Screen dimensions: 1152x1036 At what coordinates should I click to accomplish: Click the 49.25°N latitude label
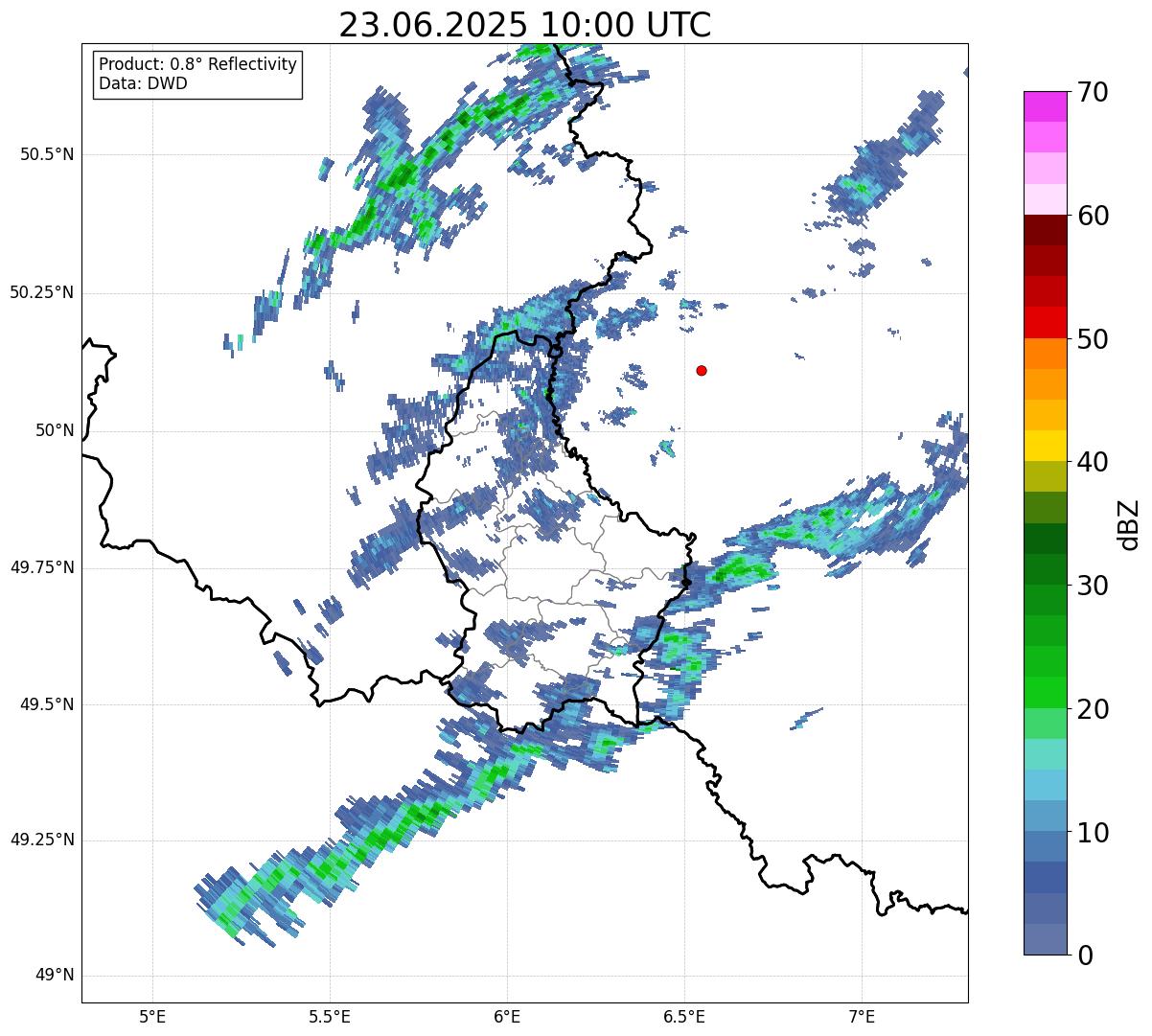42,840
